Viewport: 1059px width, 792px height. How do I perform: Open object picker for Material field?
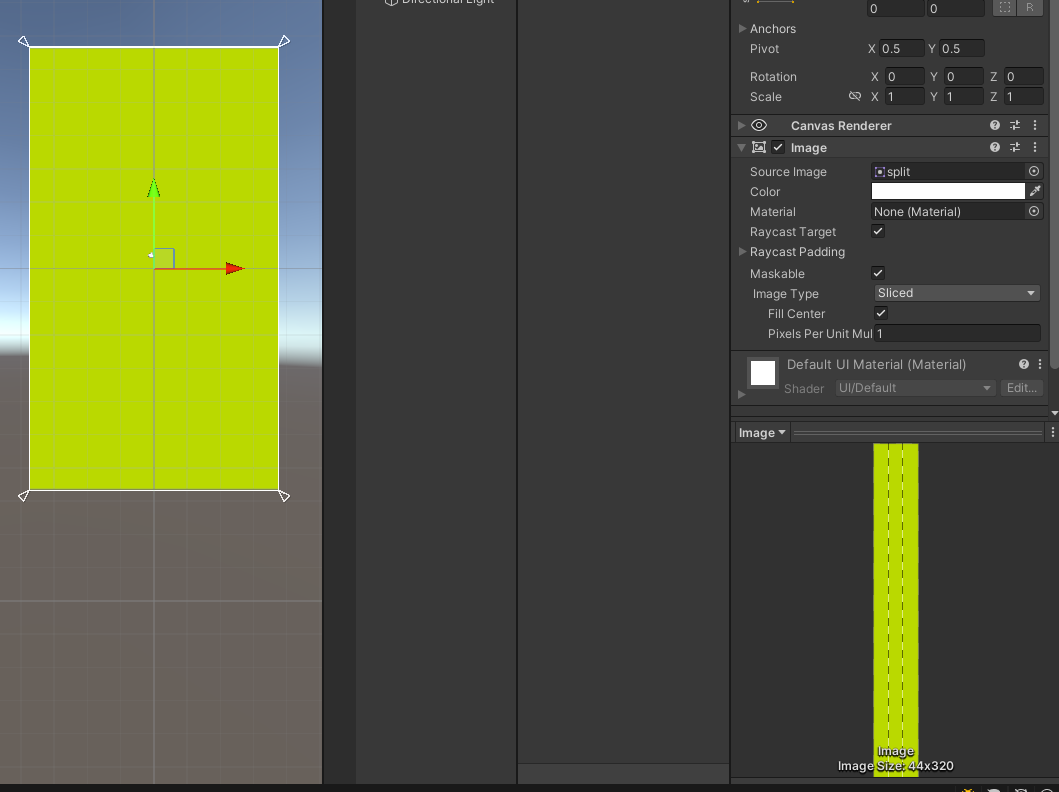(x=1034, y=211)
